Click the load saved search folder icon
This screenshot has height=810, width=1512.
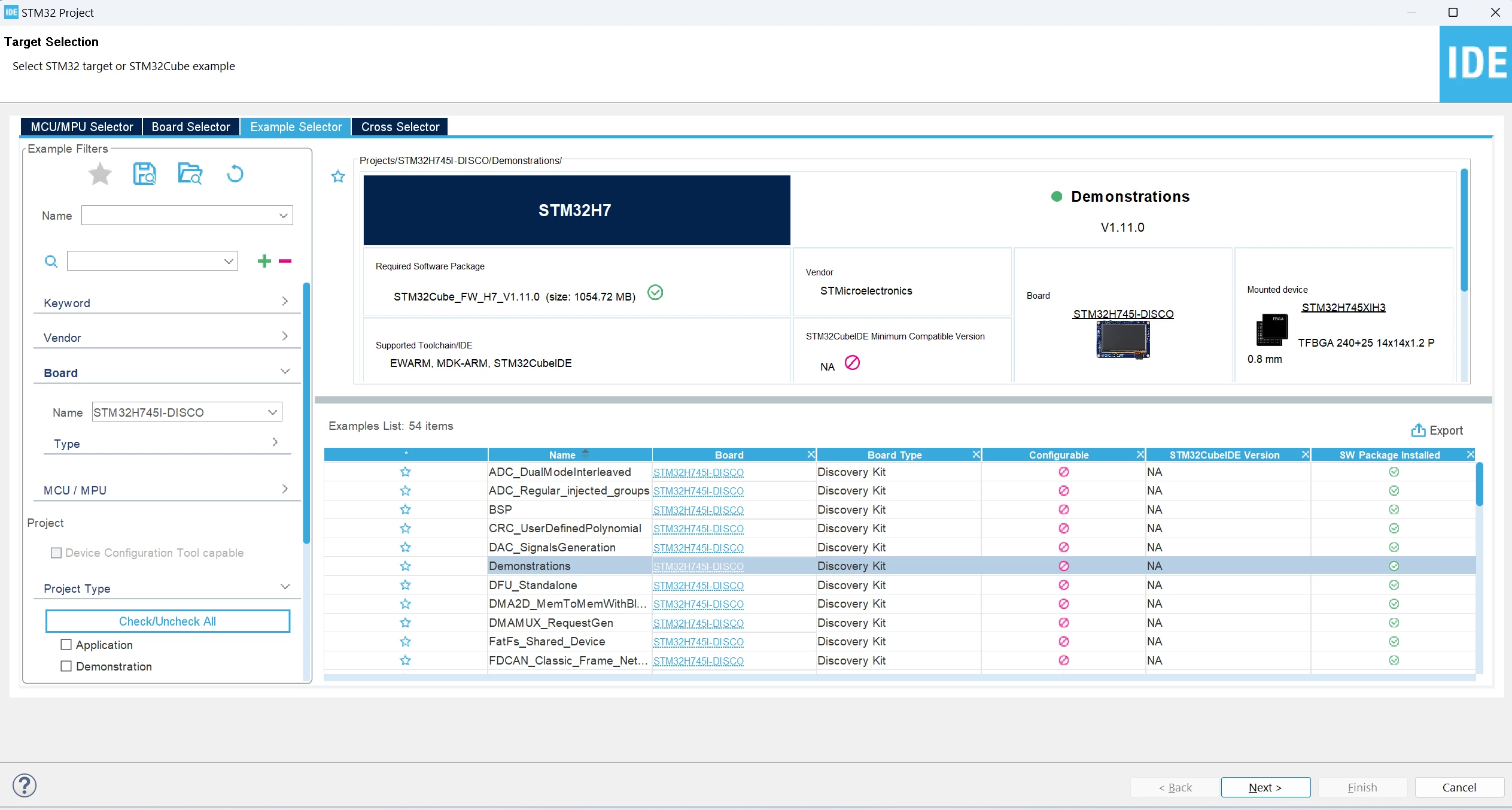coord(190,174)
